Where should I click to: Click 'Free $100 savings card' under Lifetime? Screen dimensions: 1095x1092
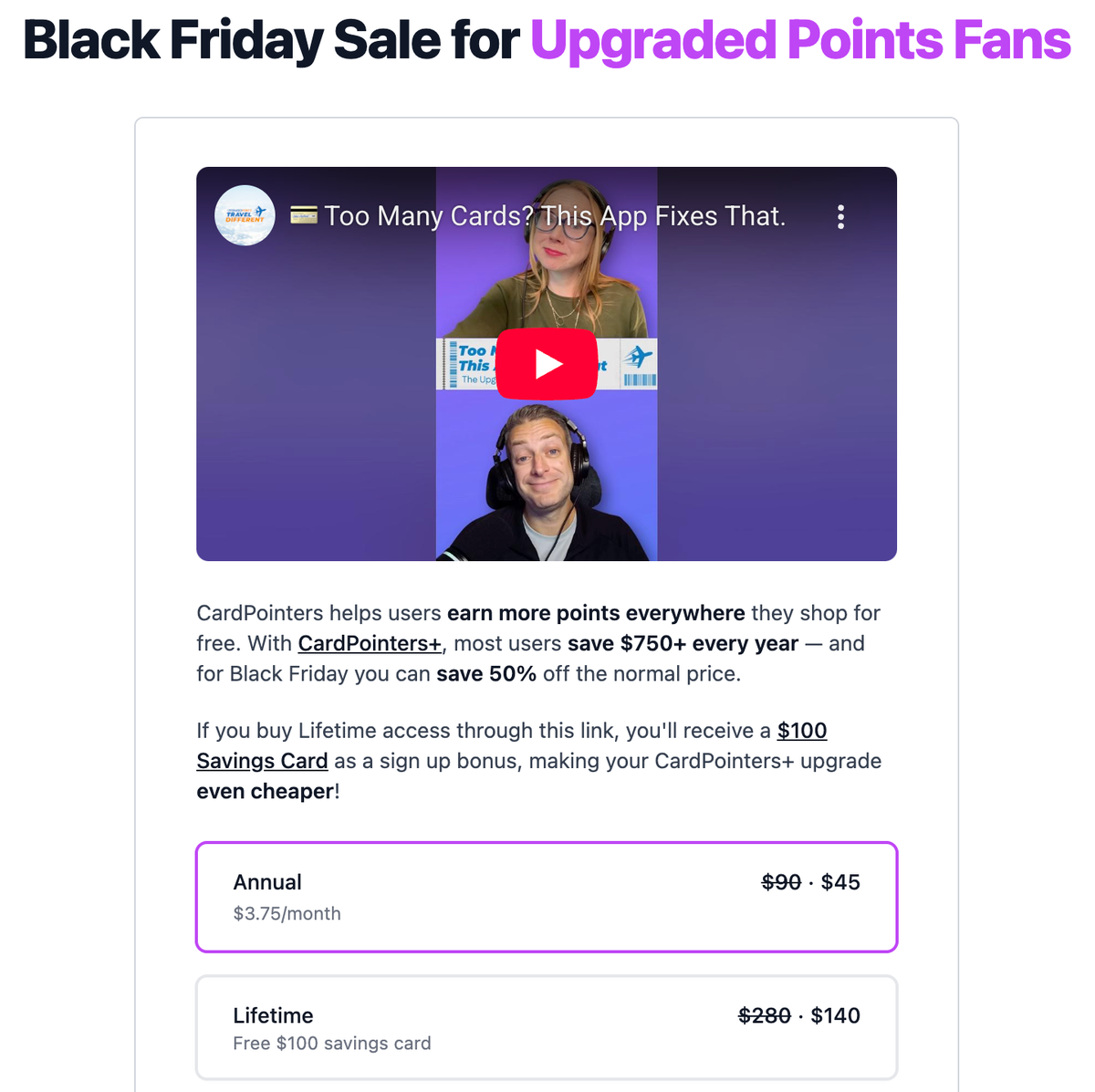332,1043
